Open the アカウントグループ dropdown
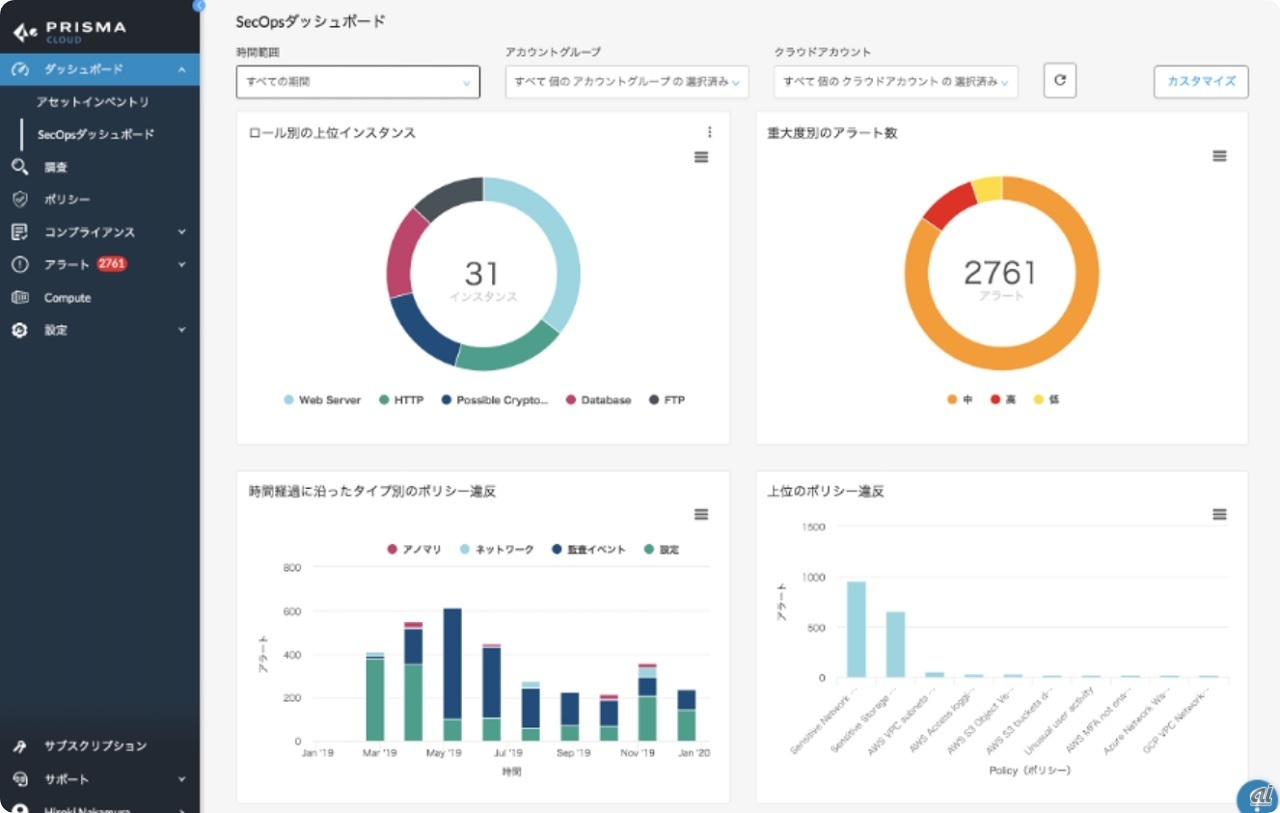The width and height of the screenshot is (1280, 813). point(627,82)
